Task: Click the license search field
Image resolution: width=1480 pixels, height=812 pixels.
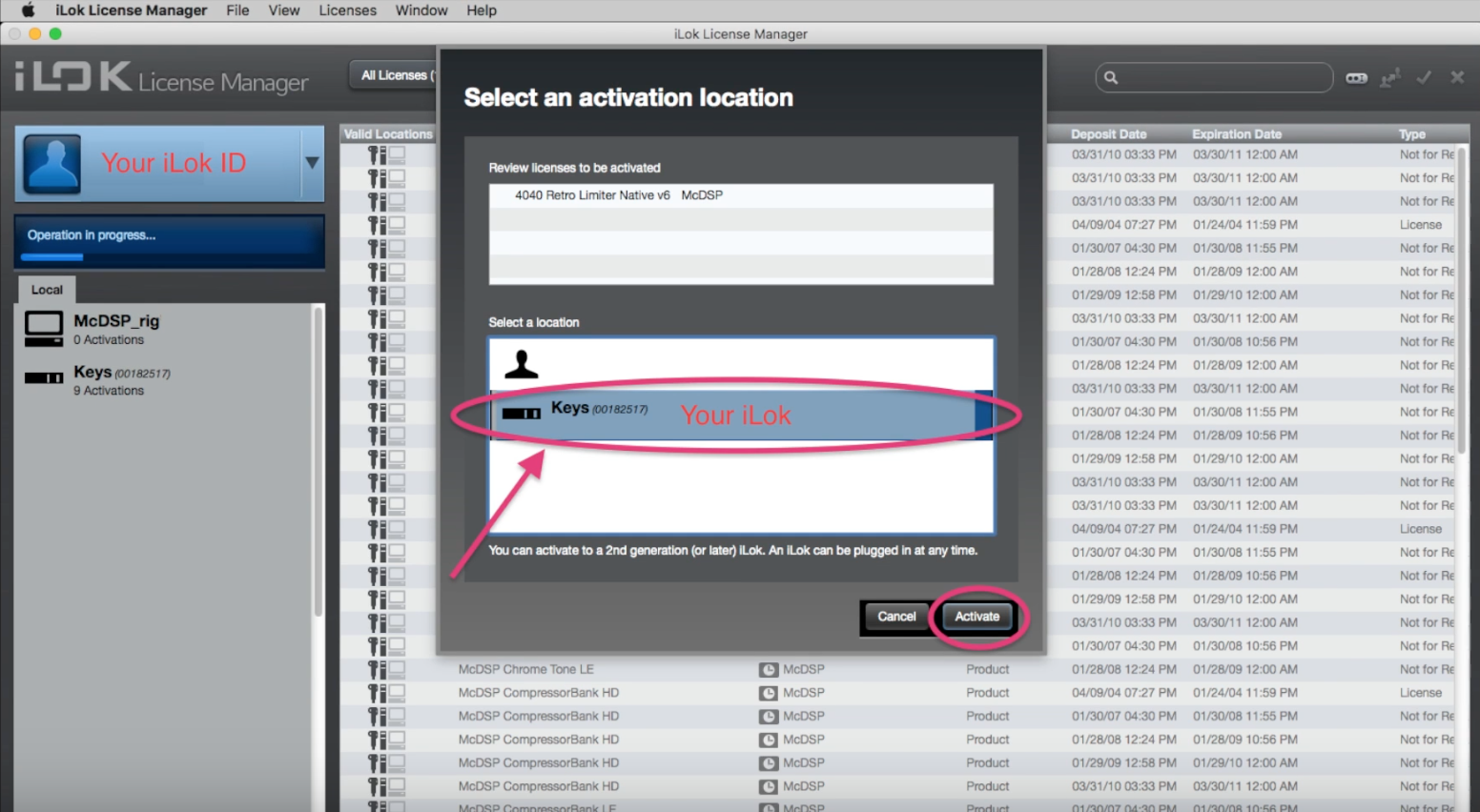Action: tap(1214, 77)
